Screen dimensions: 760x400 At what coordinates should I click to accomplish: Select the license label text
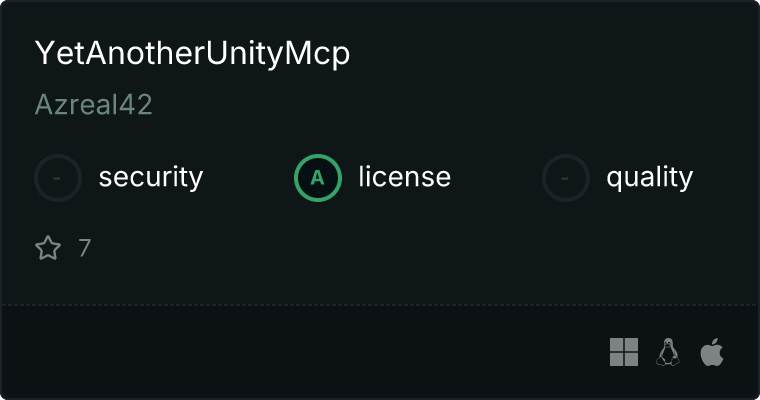coord(405,176)
